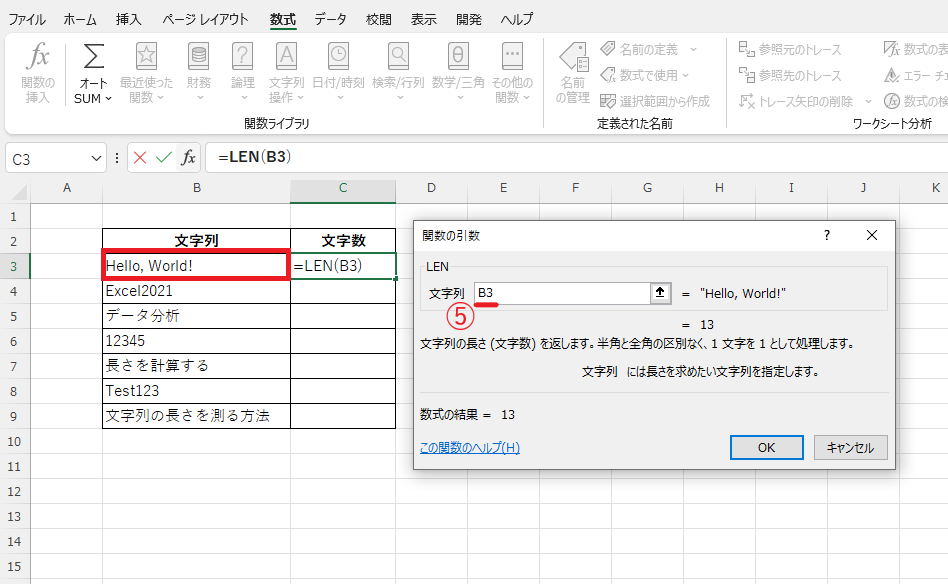The height and width of the screenshot is (584, 948).
Task: Select the cell containing Hello, World!
Action: pos(196,266)
